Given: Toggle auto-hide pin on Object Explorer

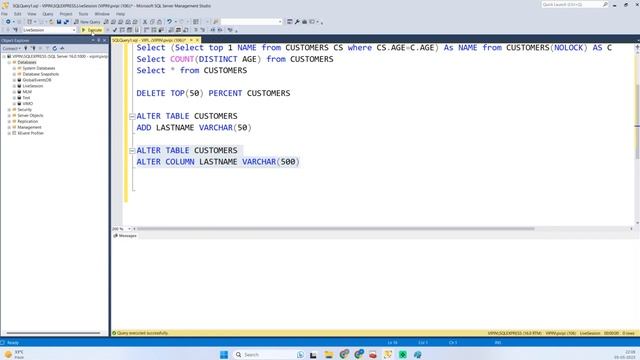Looking at the screenshot, I should click(x=98, y=40).
